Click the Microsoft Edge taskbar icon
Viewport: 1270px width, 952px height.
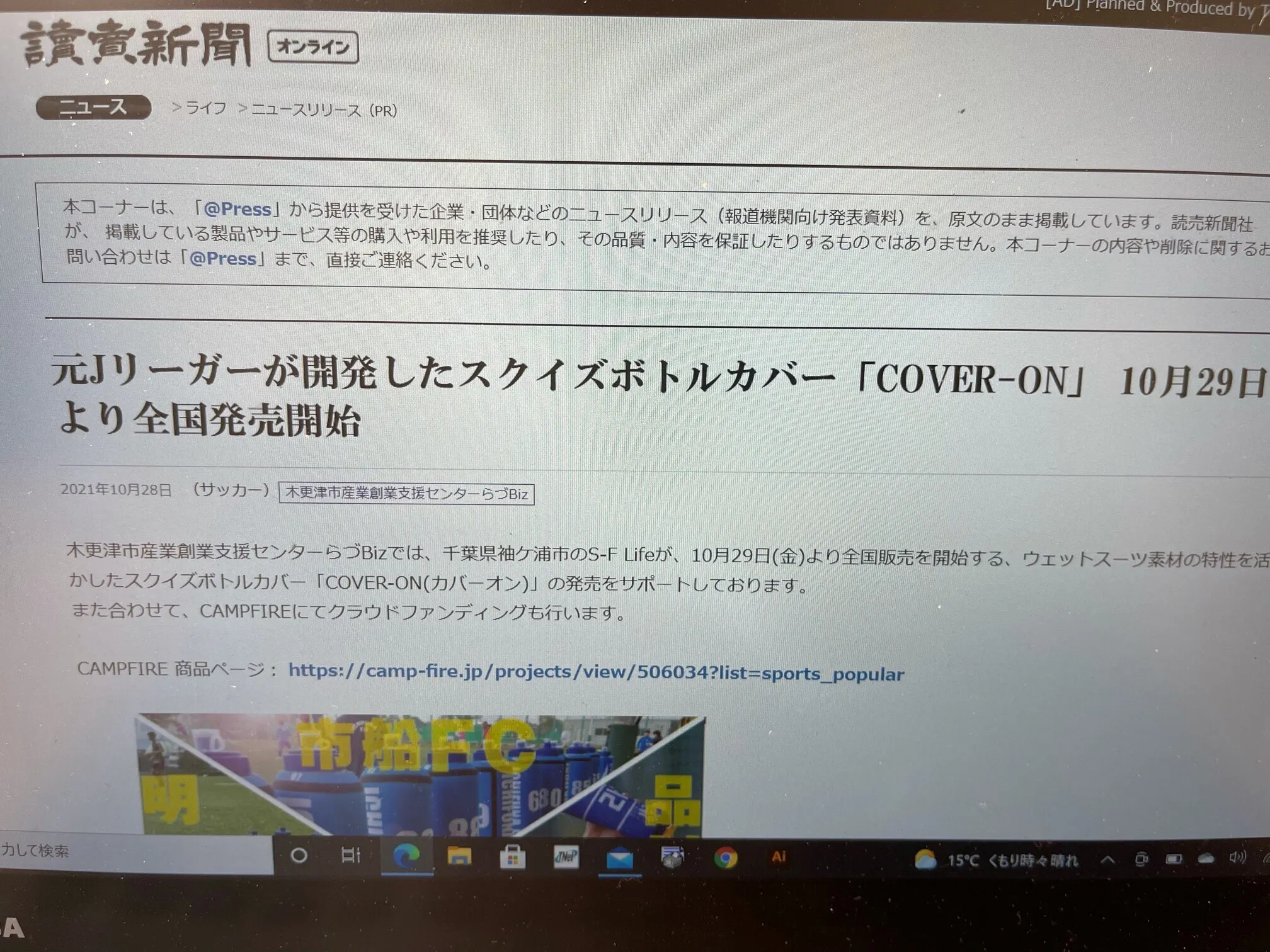pos(406,856)
